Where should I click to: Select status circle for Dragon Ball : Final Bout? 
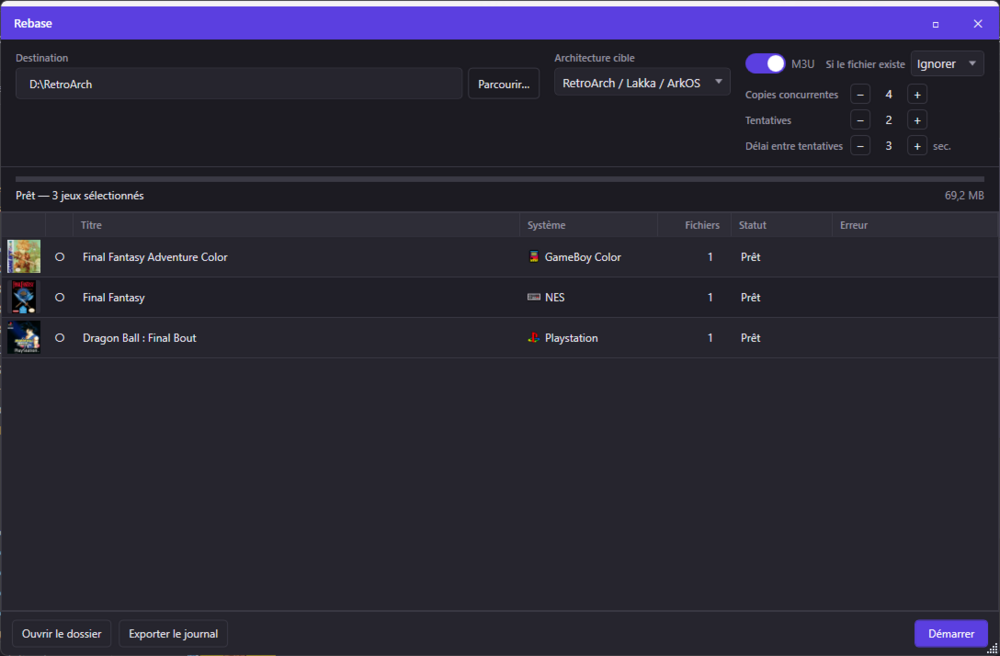tap(60, 338)
